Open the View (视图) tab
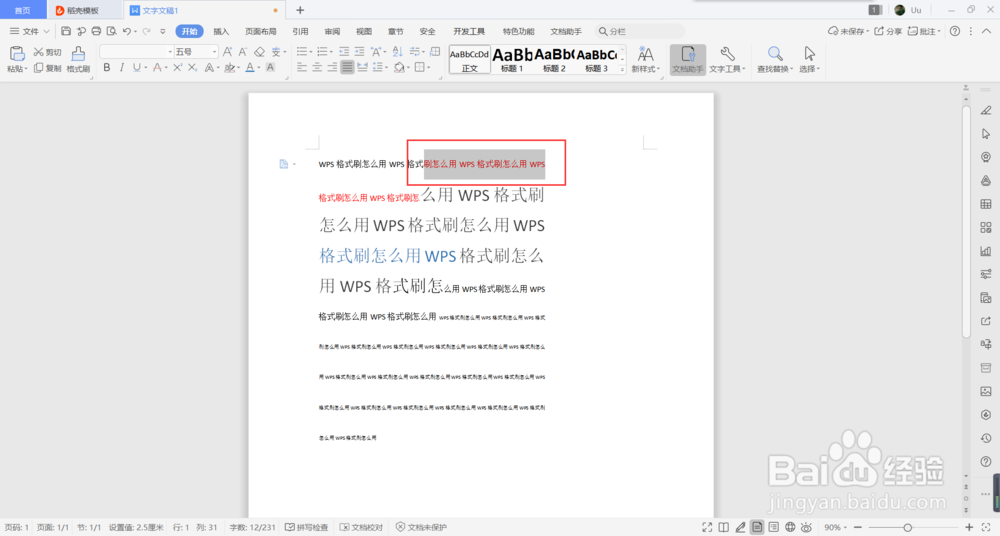Screen dimensions: 1000x536 click(364, 31)
